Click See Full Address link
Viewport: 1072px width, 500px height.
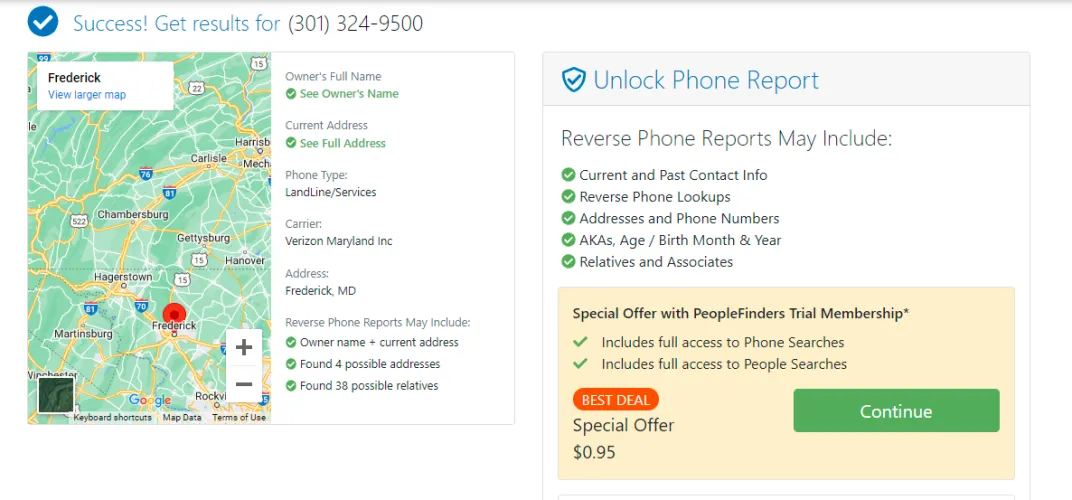point(343,143)
